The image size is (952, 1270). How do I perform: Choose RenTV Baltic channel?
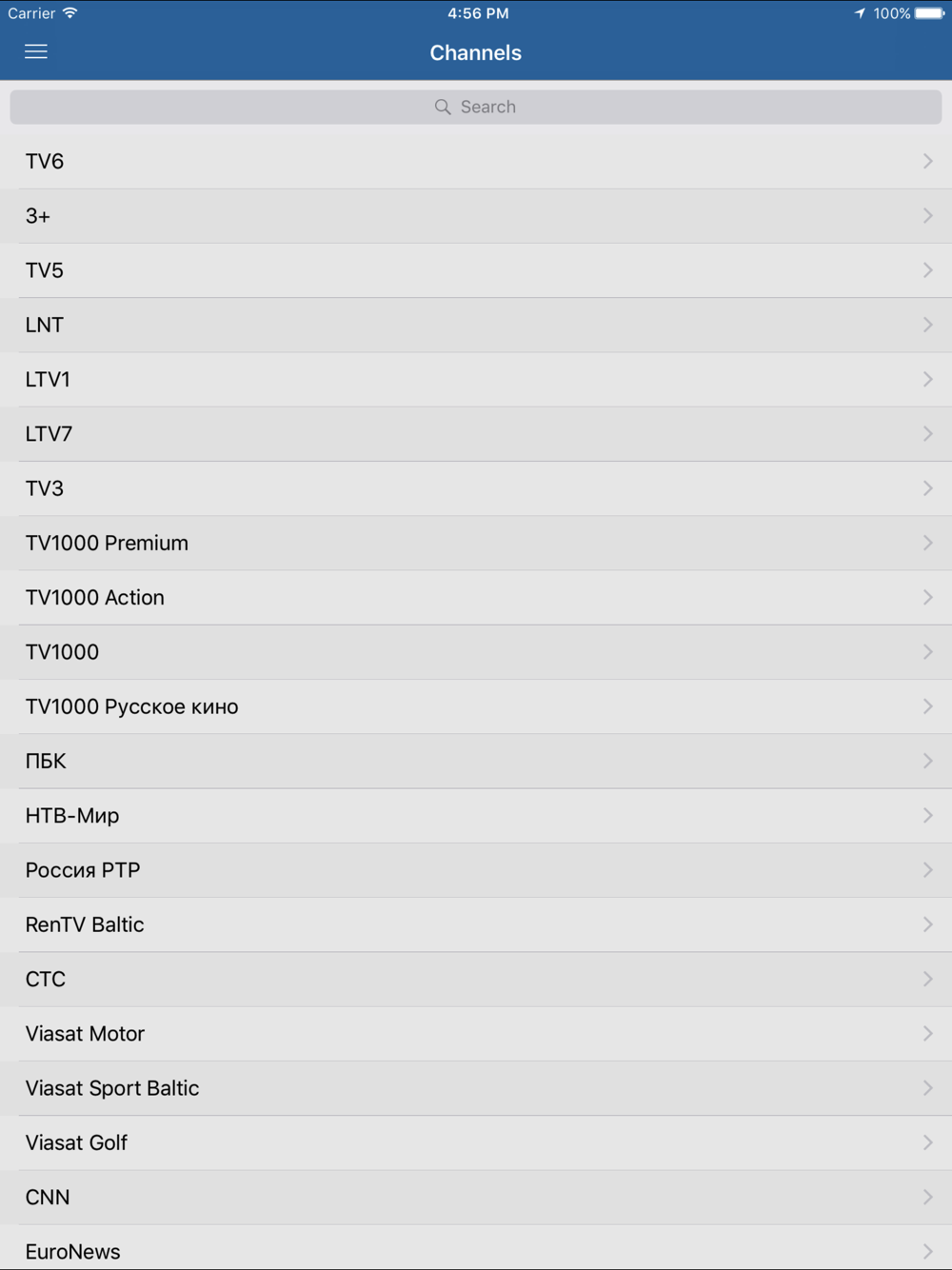(x=476, y=924)
